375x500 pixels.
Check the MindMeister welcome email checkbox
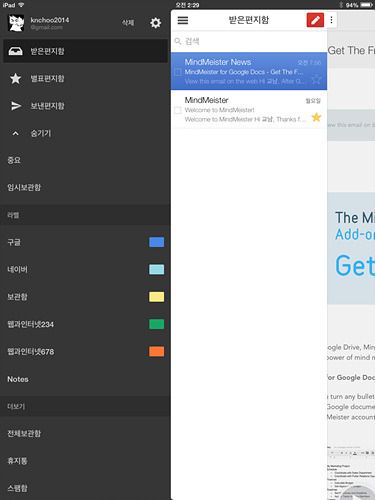click(x=178, y=110)
